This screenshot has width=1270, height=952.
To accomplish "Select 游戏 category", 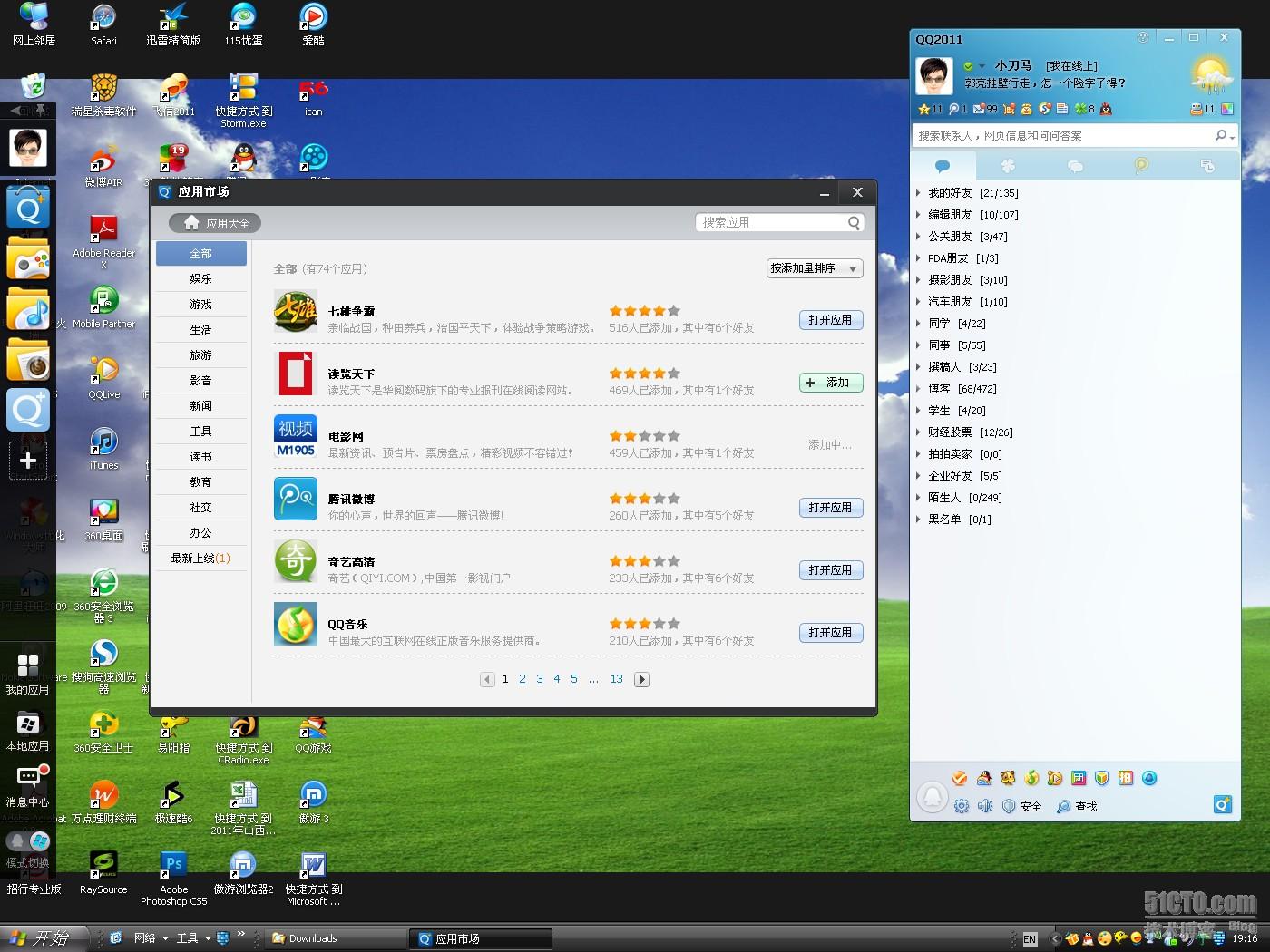I will [x=200, y=305].
